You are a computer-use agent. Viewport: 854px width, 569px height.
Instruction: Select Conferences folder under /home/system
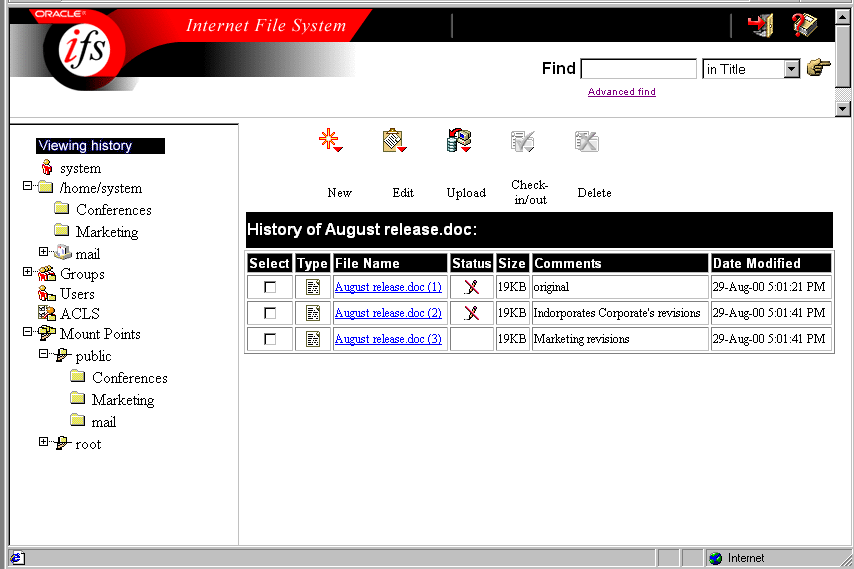click(x=103, y=210)
